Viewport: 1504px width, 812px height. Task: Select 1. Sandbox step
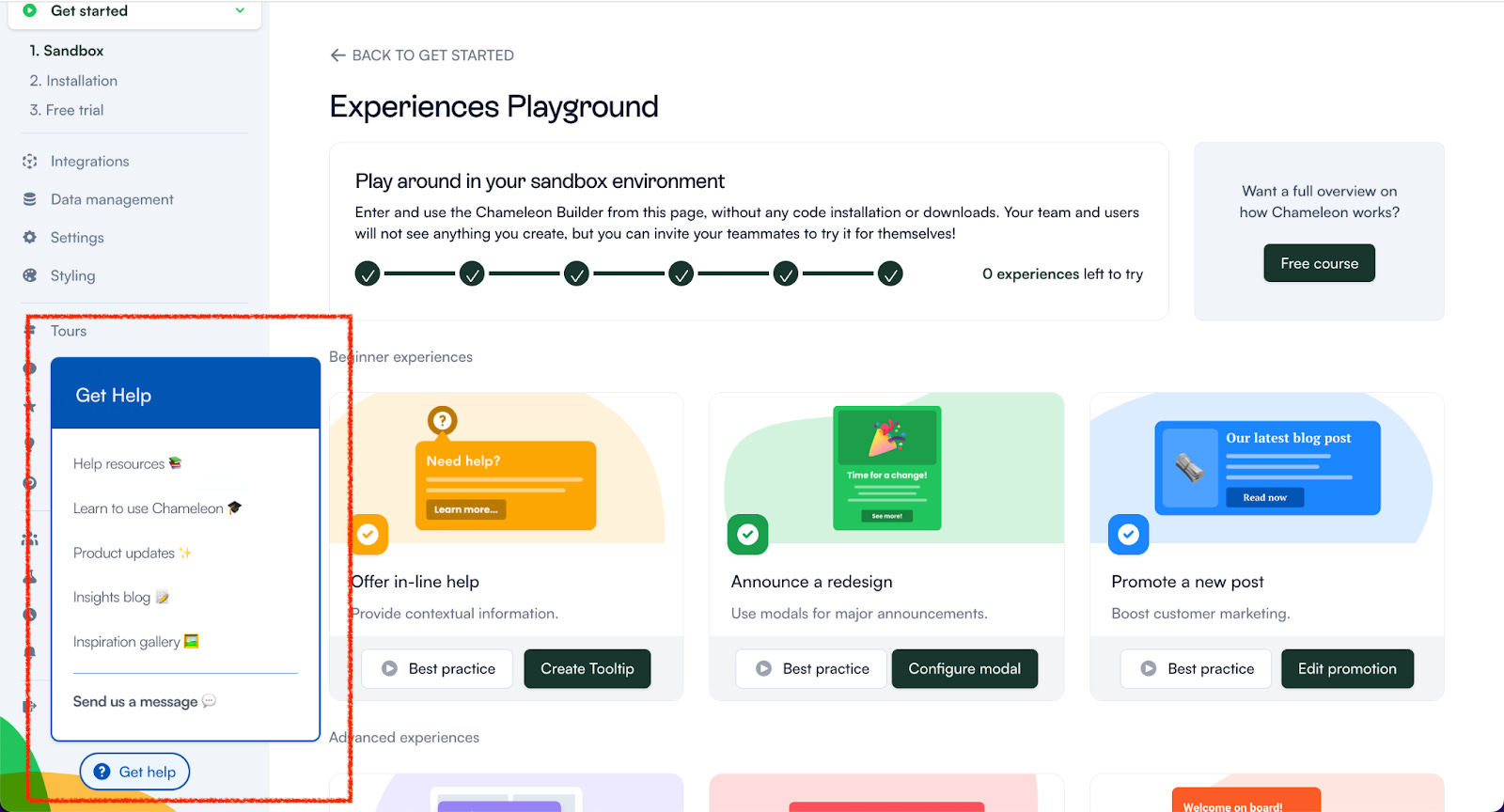[x=67, y=51]
